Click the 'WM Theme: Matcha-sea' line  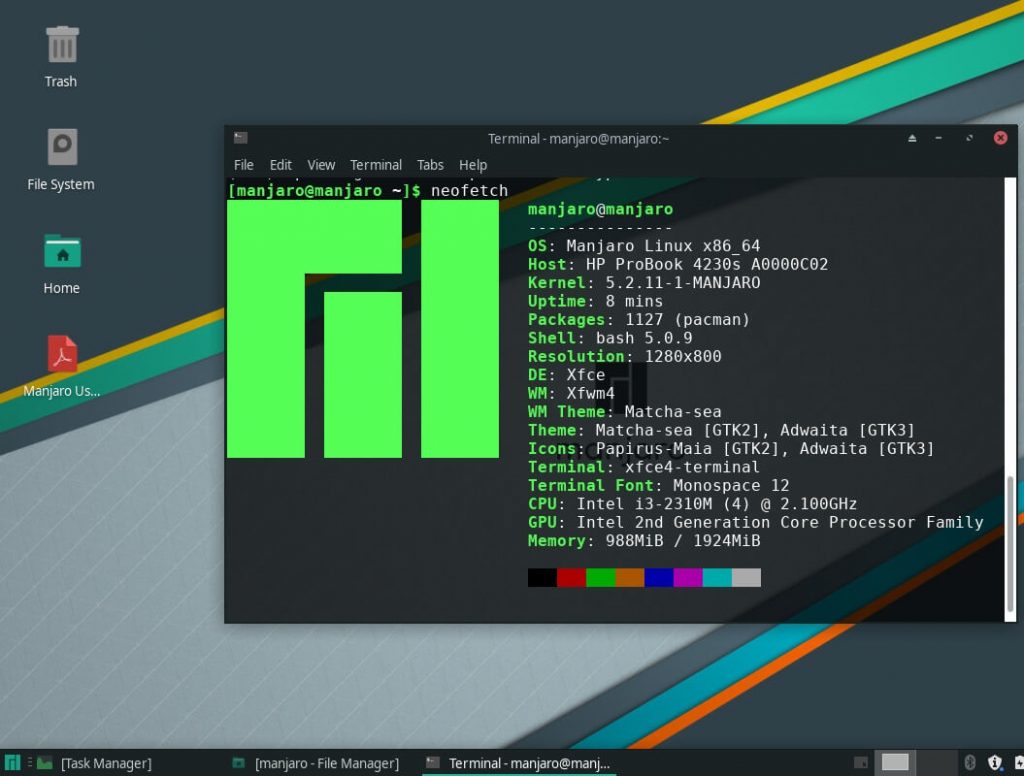[624, 412]
